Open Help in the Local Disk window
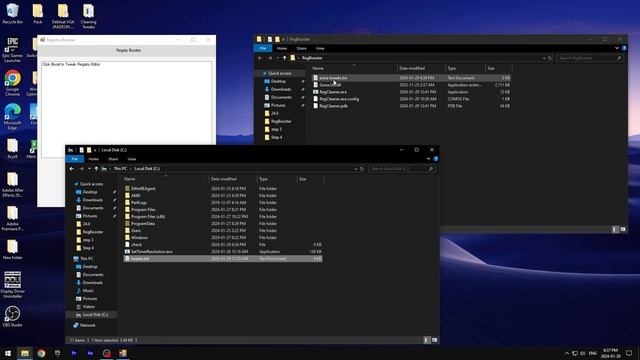Screen dimensions: 640x360 point(436,159)
